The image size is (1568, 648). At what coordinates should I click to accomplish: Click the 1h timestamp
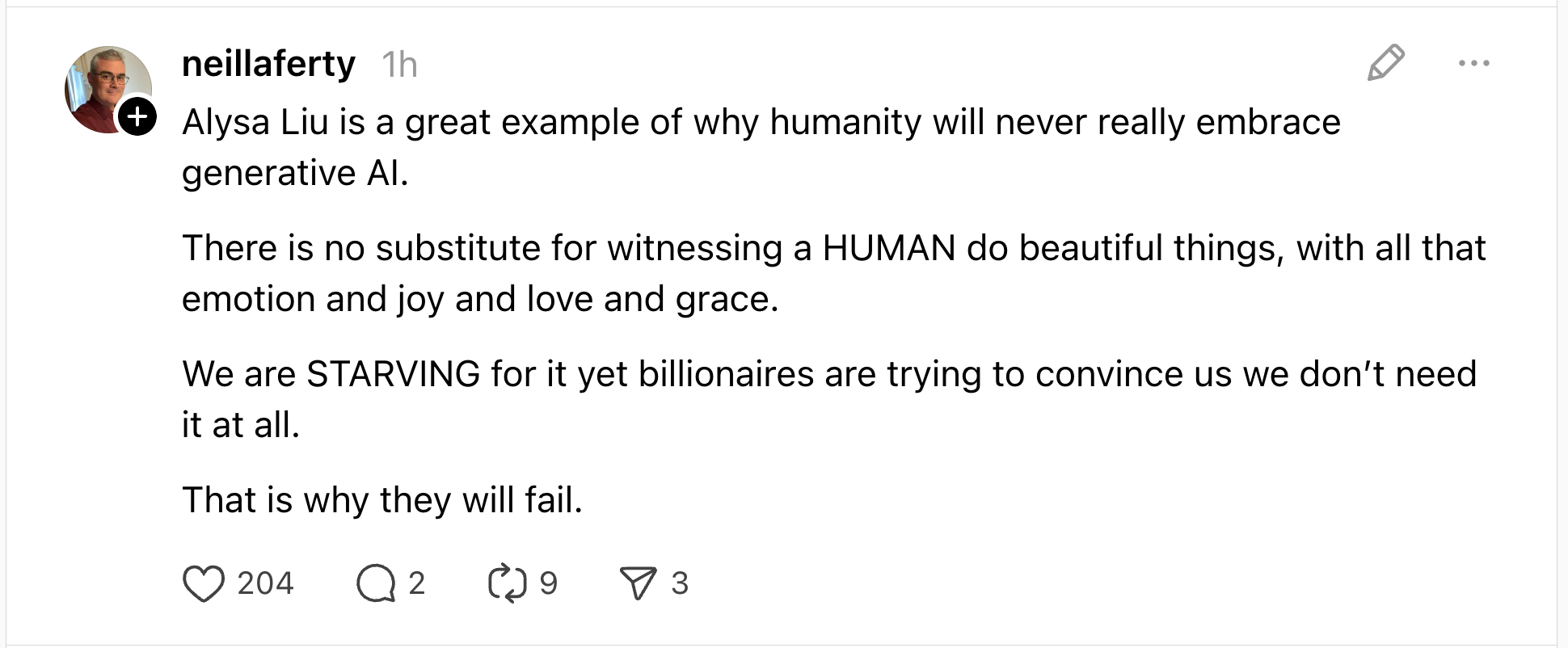coord(399,65)
